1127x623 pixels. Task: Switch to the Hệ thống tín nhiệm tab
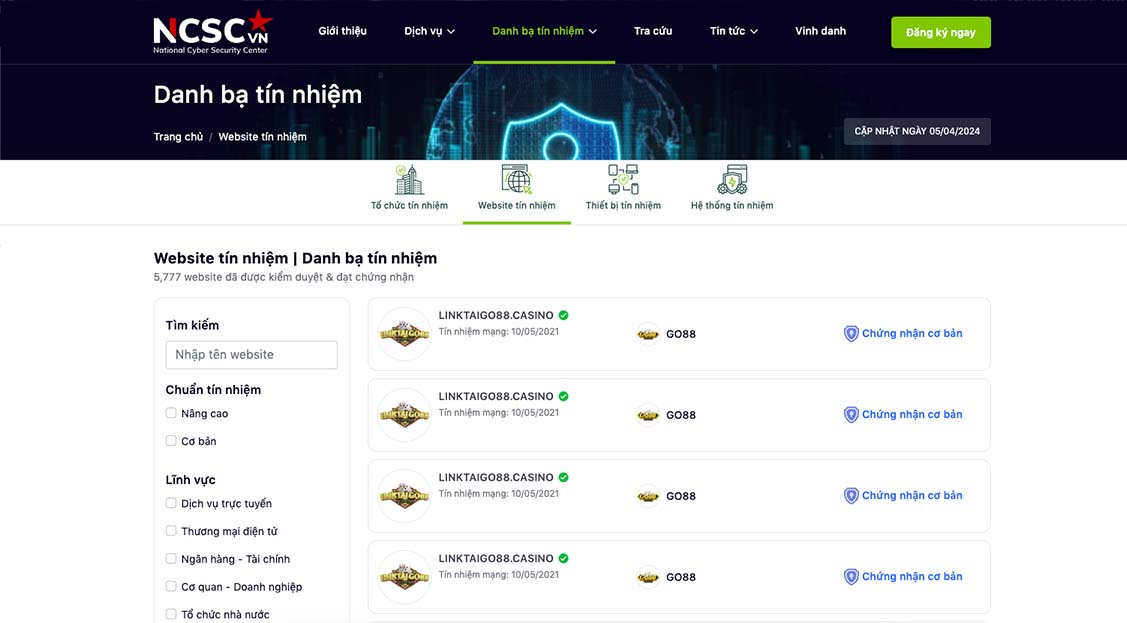tap(732, 189)
